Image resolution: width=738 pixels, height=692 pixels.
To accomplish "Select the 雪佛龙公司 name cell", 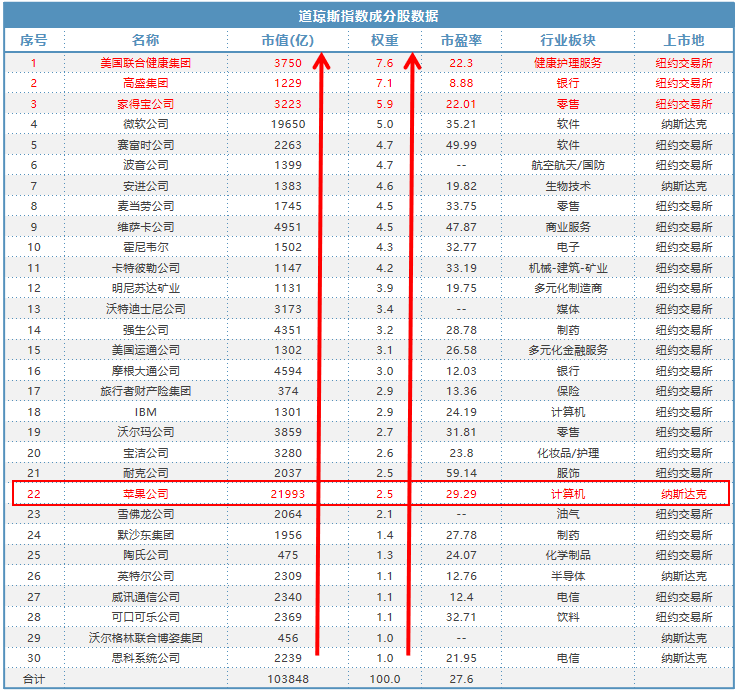I will click(x=145, y=514).
